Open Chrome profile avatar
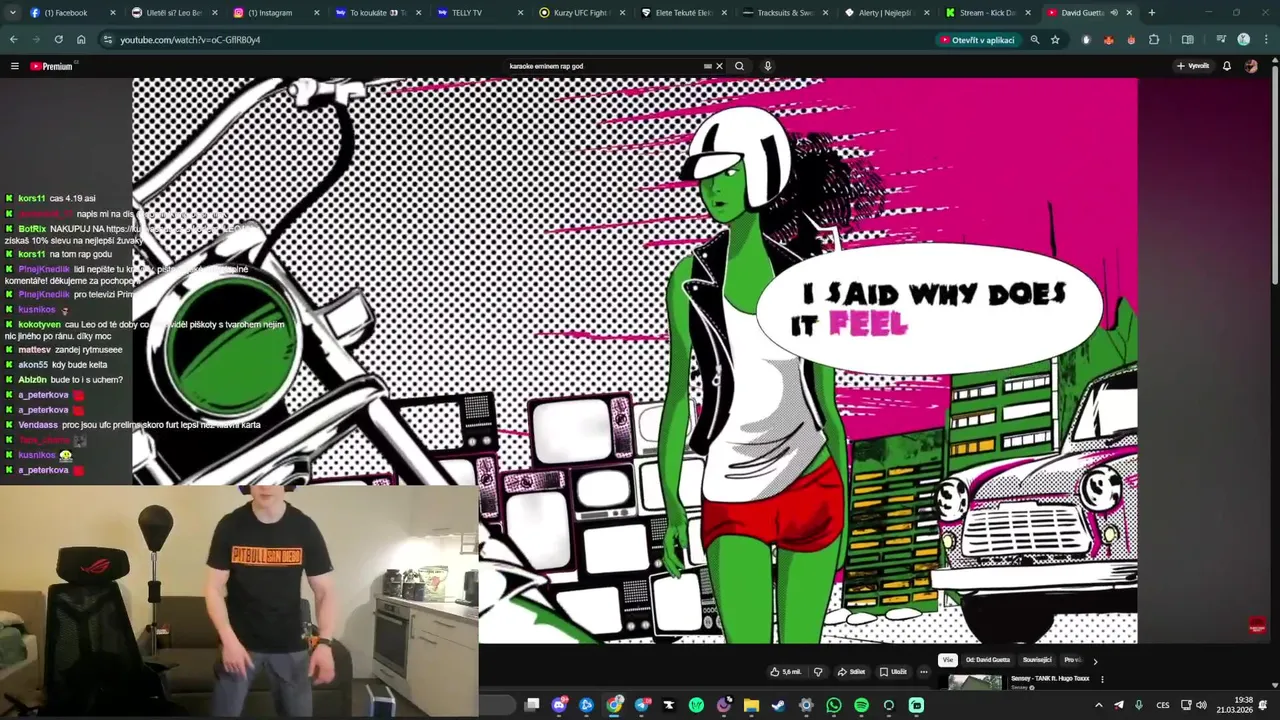Viewport: 1280px width, 720px height. coord(1243,40)
